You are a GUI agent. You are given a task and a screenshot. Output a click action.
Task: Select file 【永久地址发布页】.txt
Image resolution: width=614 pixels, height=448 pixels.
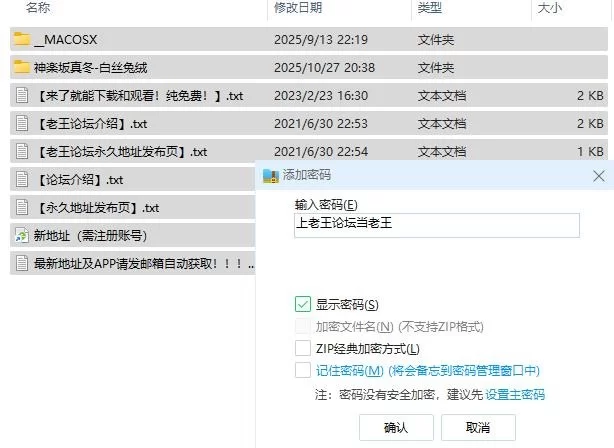[x=97, y=208]
